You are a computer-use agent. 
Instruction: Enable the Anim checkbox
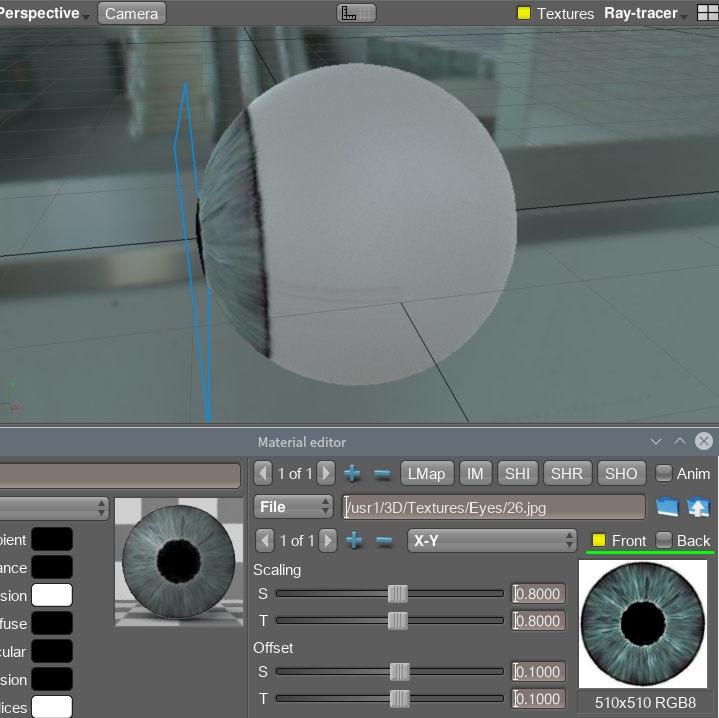tap(664, 473)
